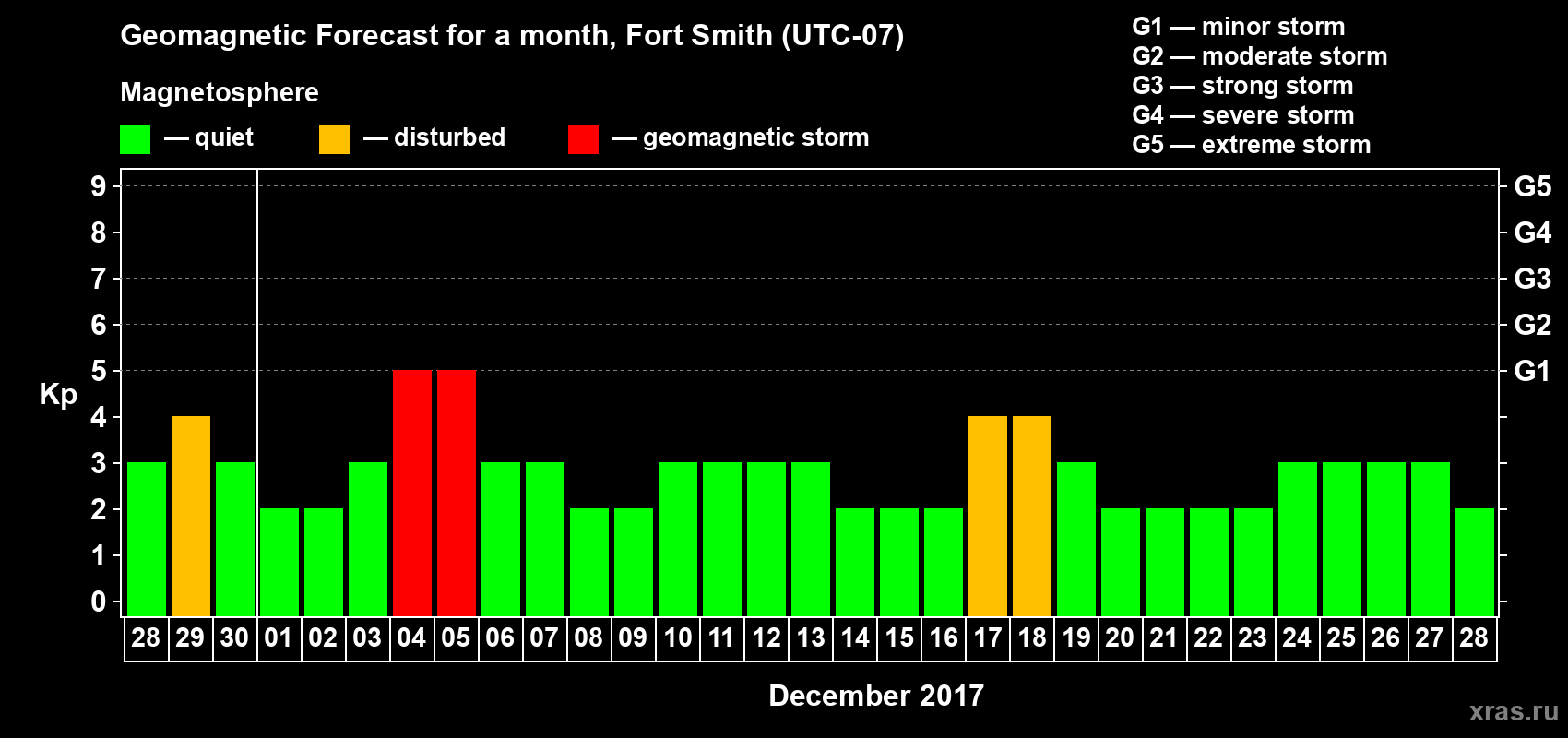Click 'G5 — extreme storm' legend text

[1252, 145]
